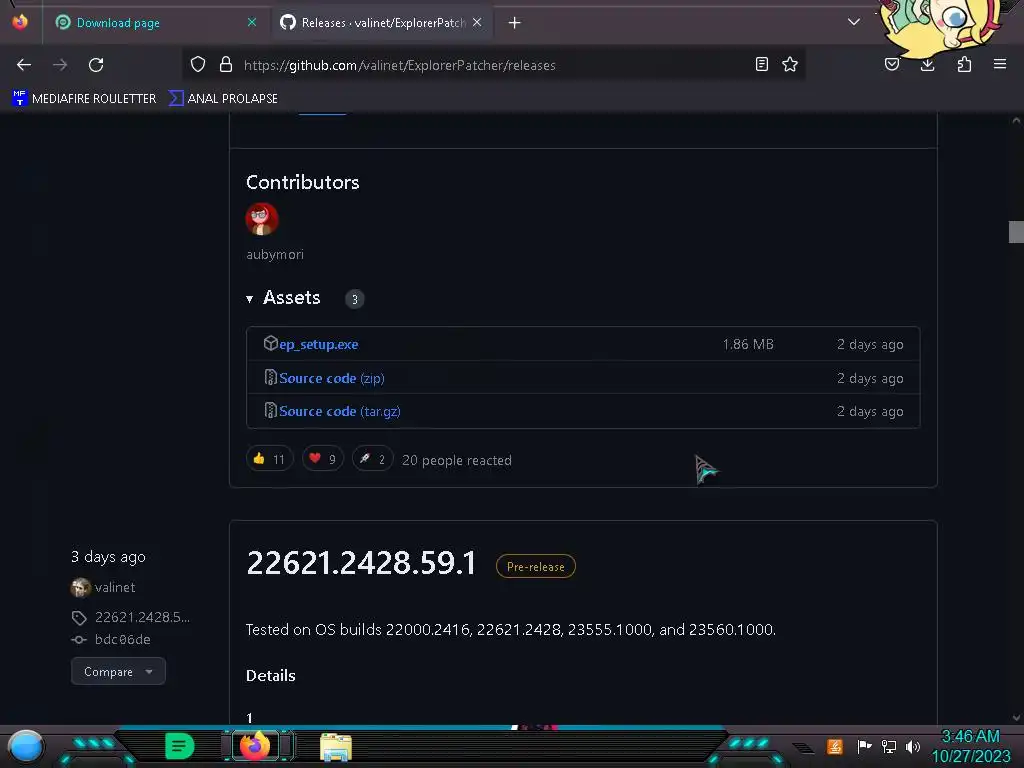This screenshot has height=768, width=1024.
Task: Click the Firefox logo at tab bar start
Action: point(20,22)
